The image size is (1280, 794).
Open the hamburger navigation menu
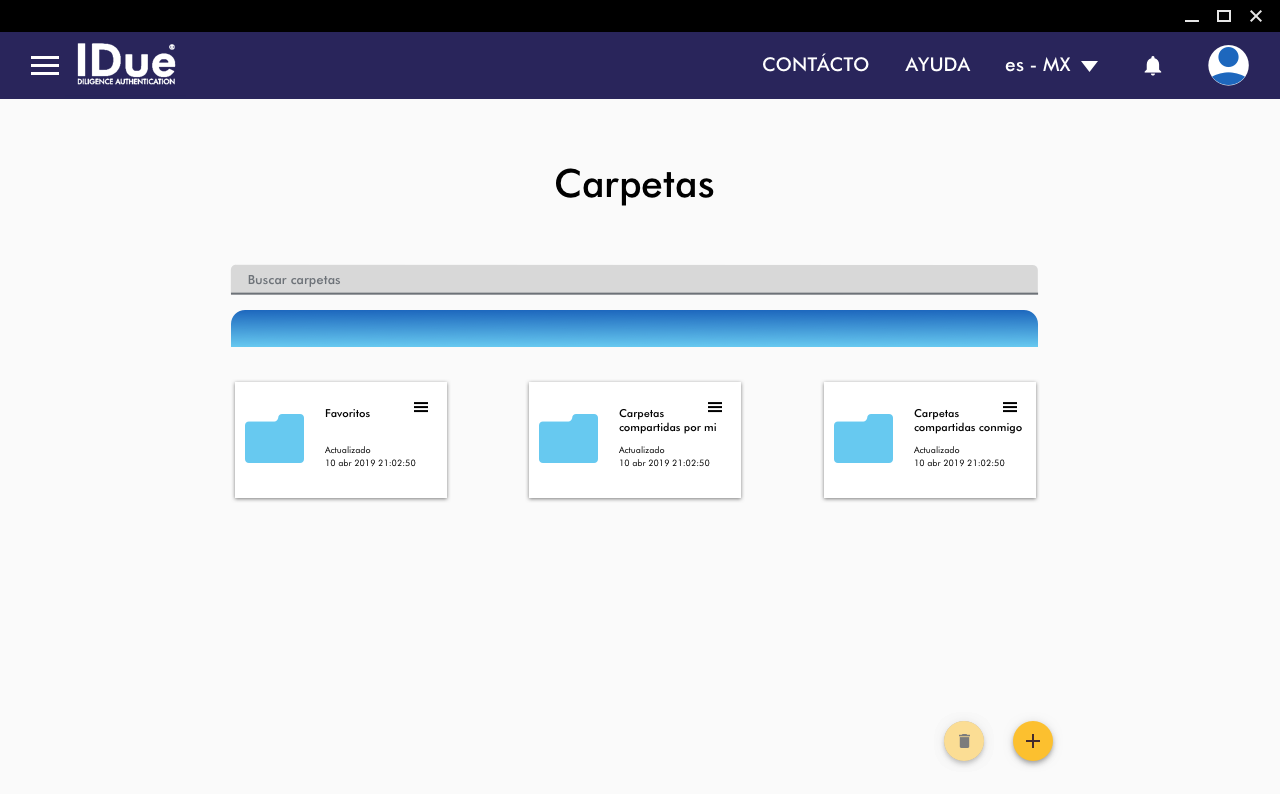pos(45,66)
